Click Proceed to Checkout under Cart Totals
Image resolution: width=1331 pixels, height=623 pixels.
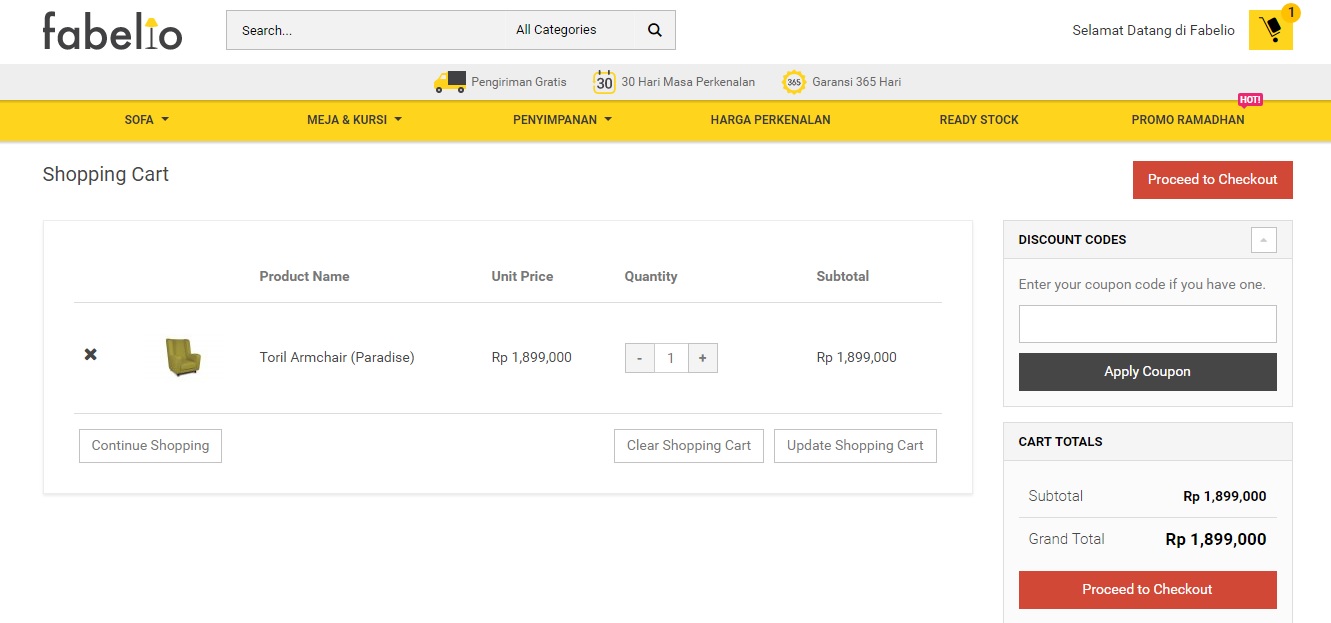tap(1147, 590)
